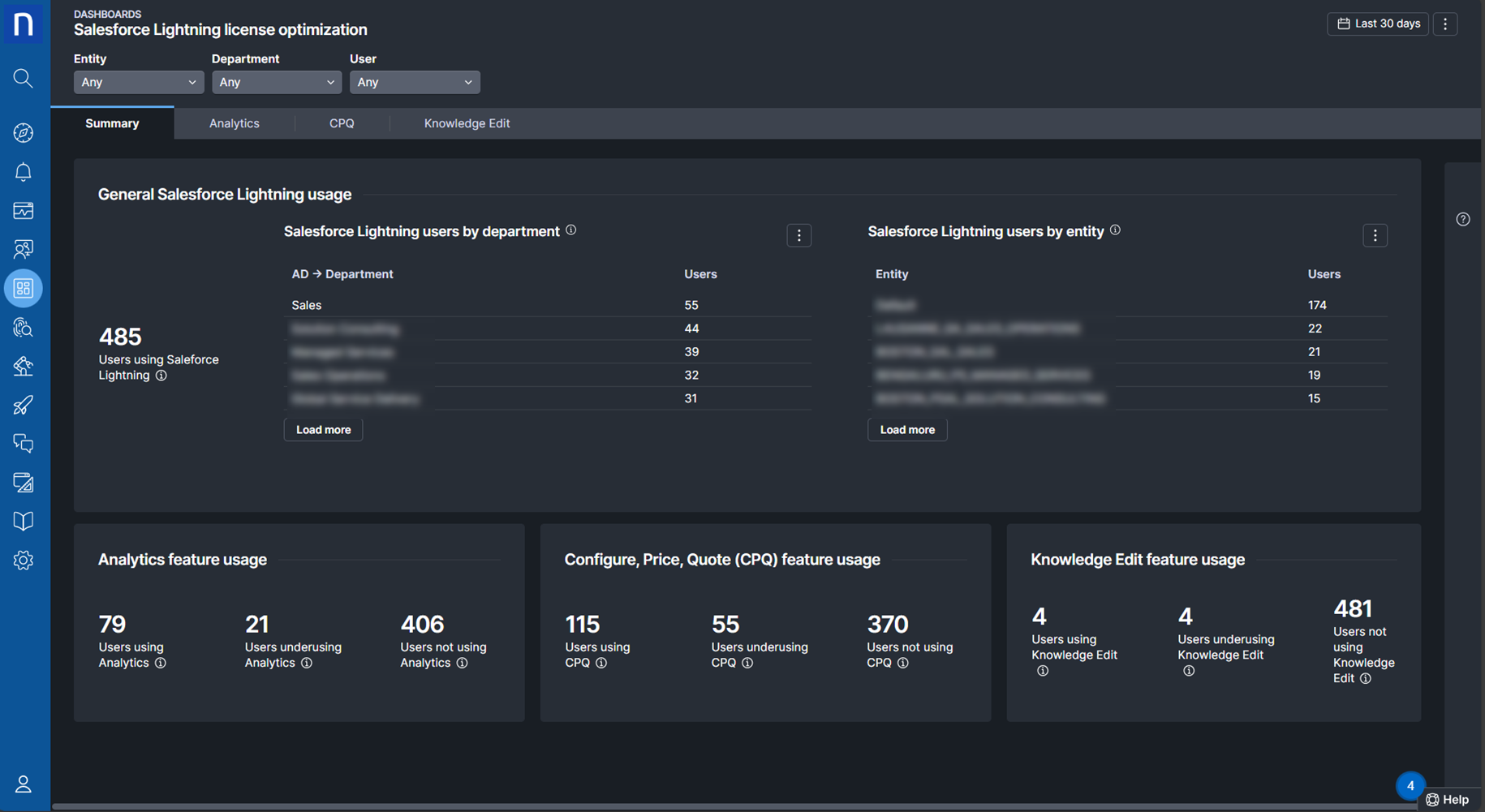Click the 174 users value in entity table
Viewport: 1485px width, 812px height.
[1317, 305]
